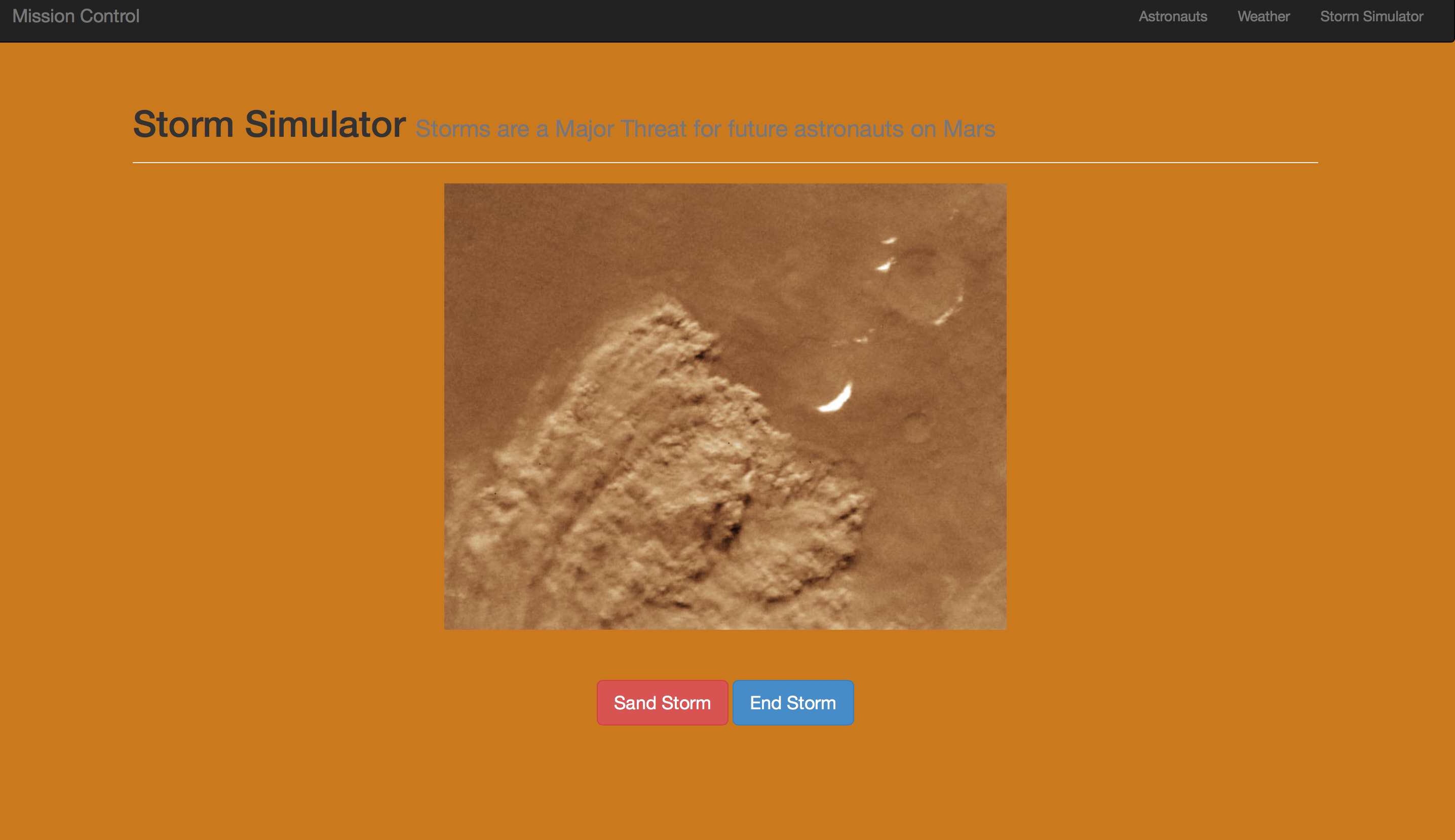This screenshot has height=840, width=1455.
Task: Click the words Major Threat in subtitle
Action: [x=620, y=129]
